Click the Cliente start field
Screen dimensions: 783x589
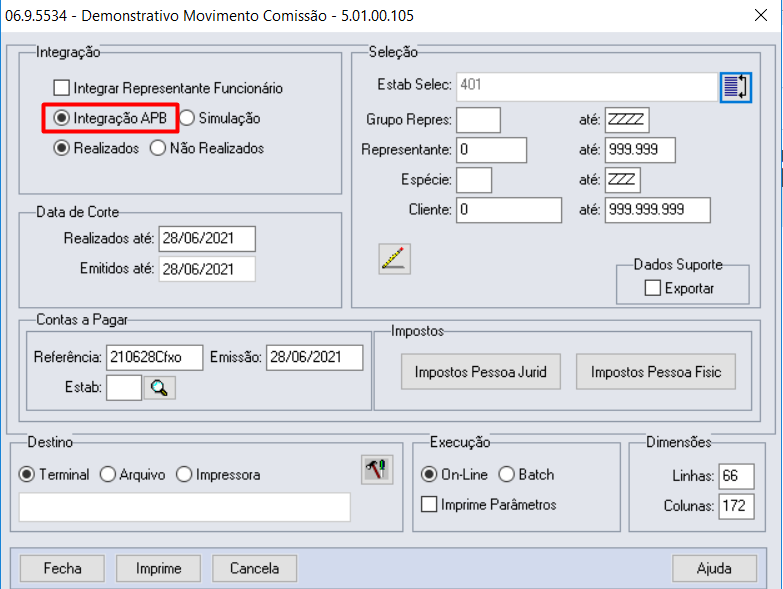[x=509, y=210]
